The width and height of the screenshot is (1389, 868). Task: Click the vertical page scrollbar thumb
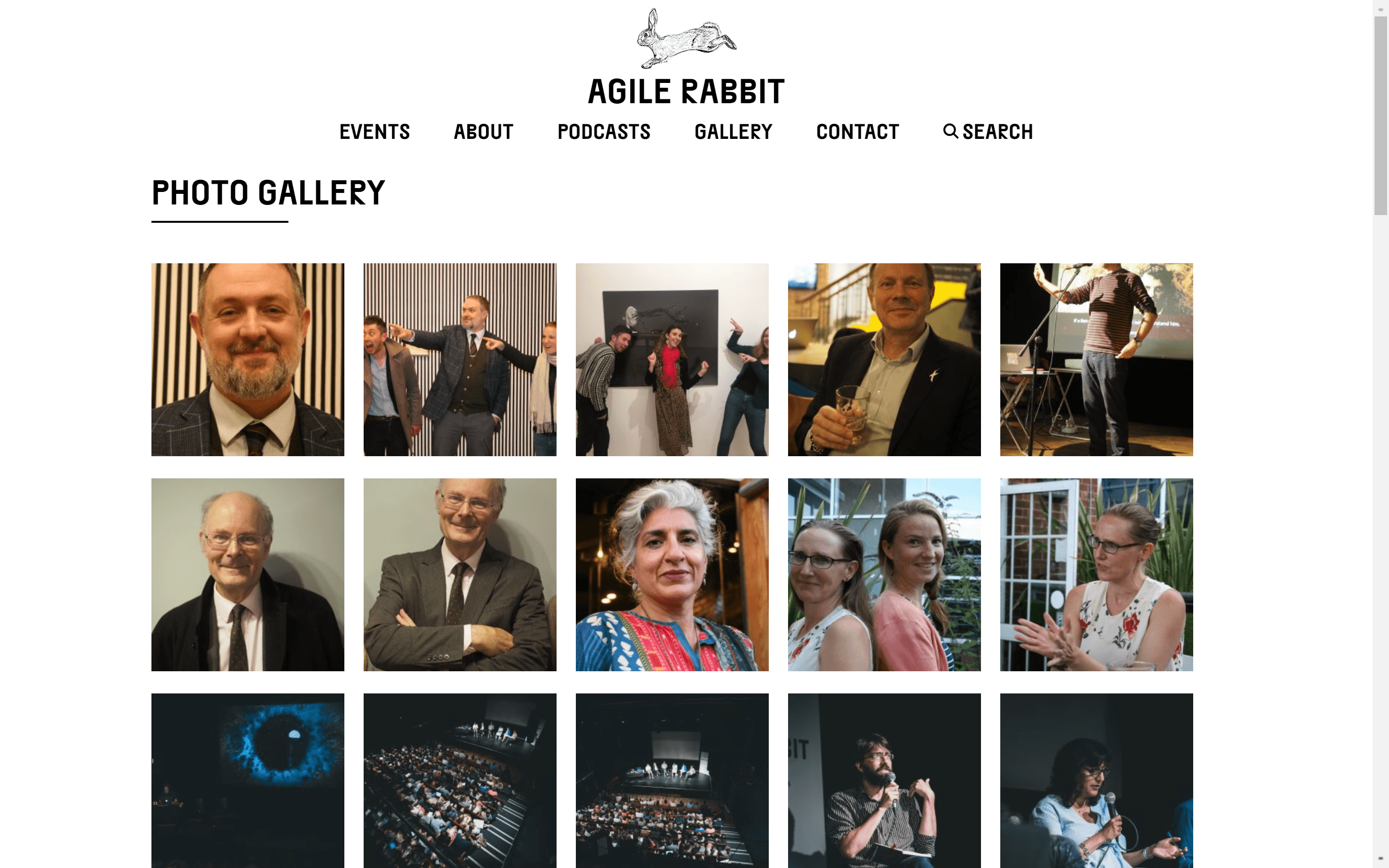(1380, 116)
